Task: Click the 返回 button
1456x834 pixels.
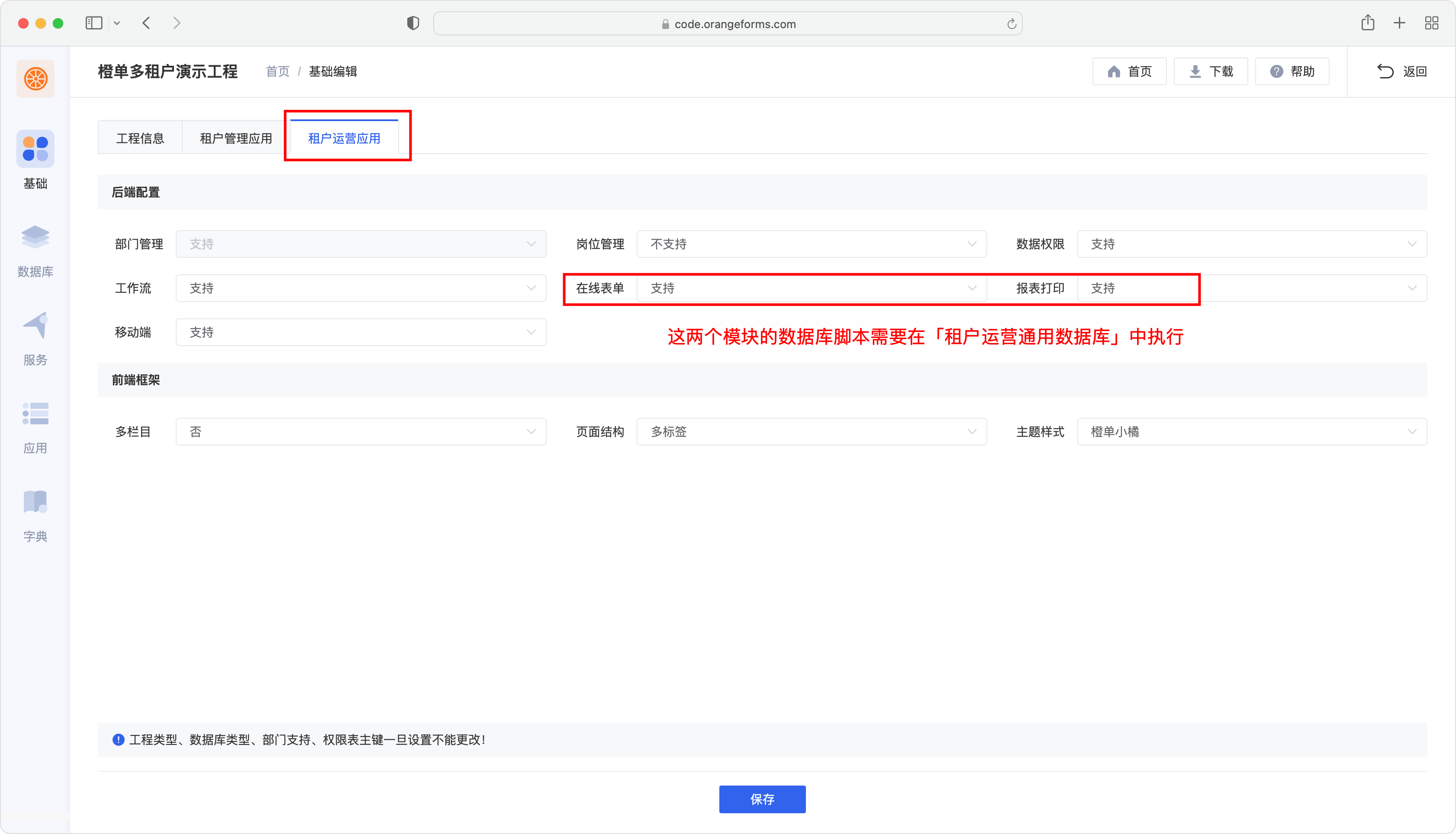Action: pyautogui.click(x=1401, y=71)
